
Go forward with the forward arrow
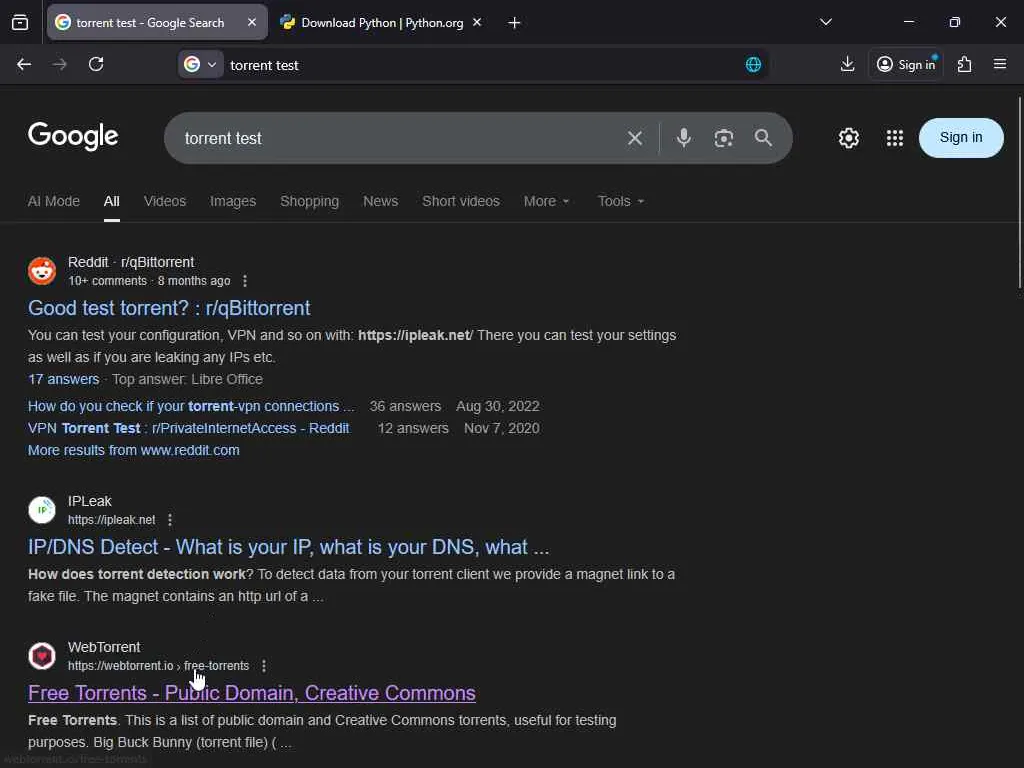(59, 64)
